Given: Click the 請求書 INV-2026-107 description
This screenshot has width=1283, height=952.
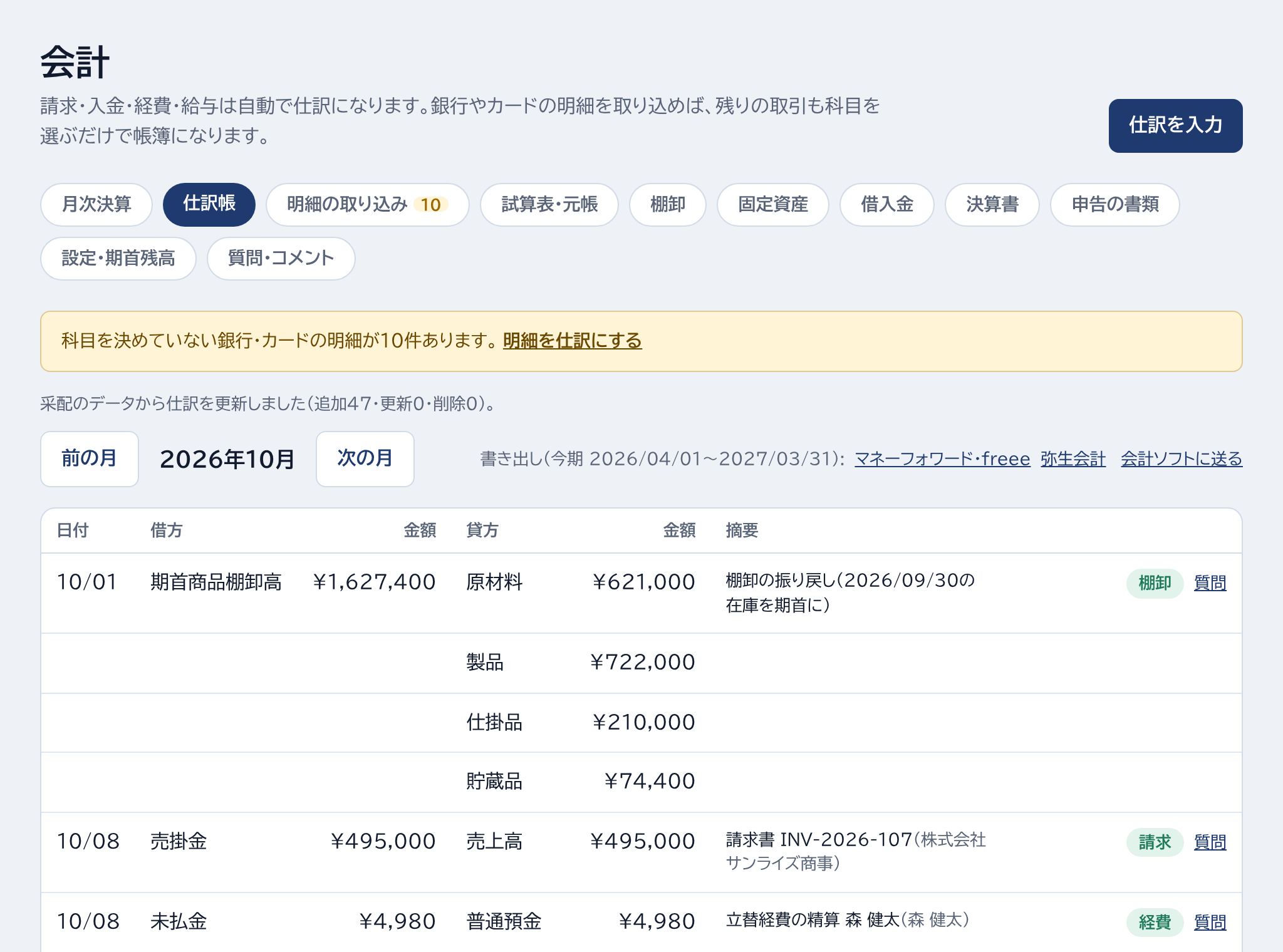Looking at the screenshot, I should 819,840.
